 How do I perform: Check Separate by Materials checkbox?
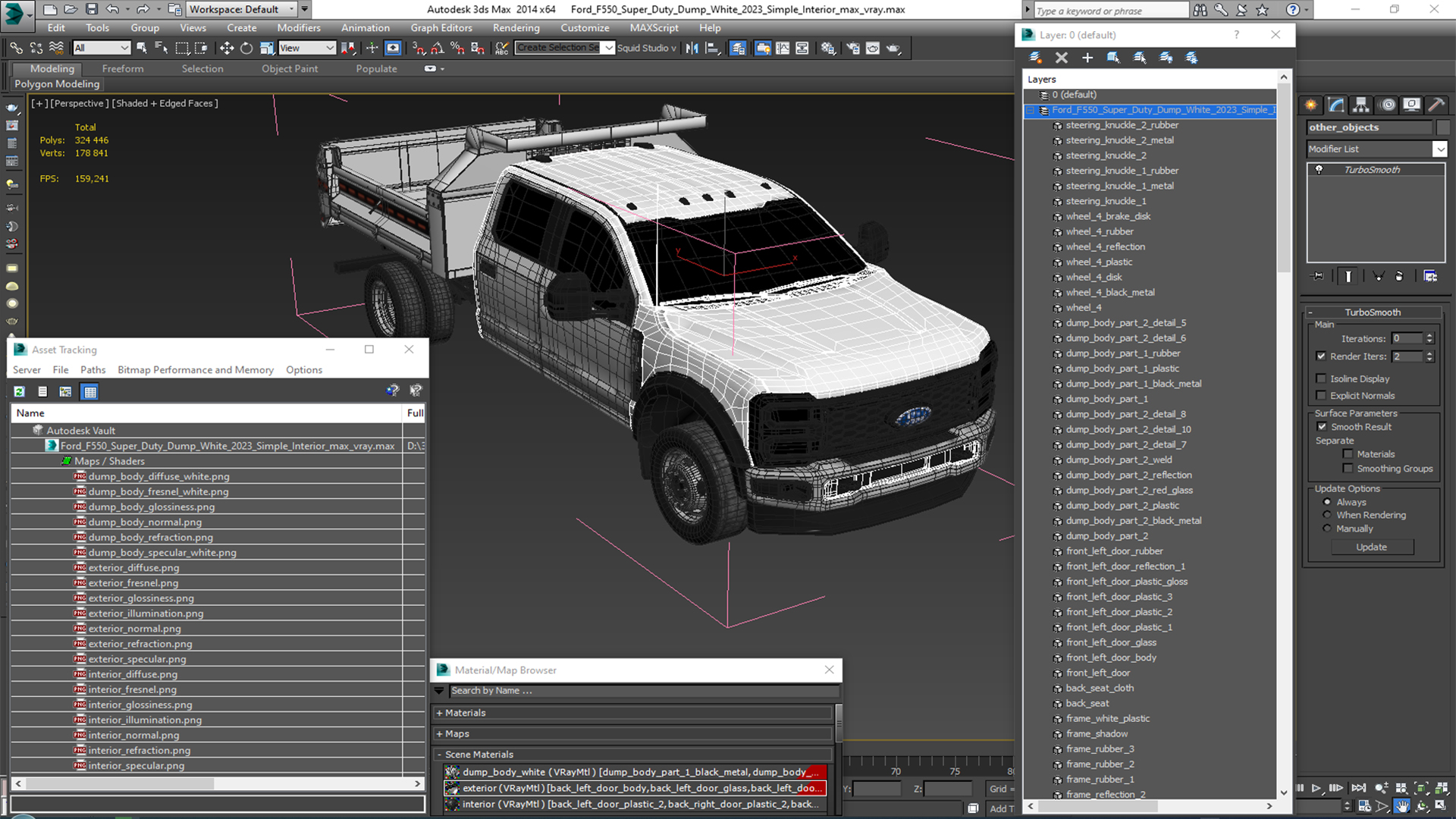pyautogui.click(x=1348, y=454)
